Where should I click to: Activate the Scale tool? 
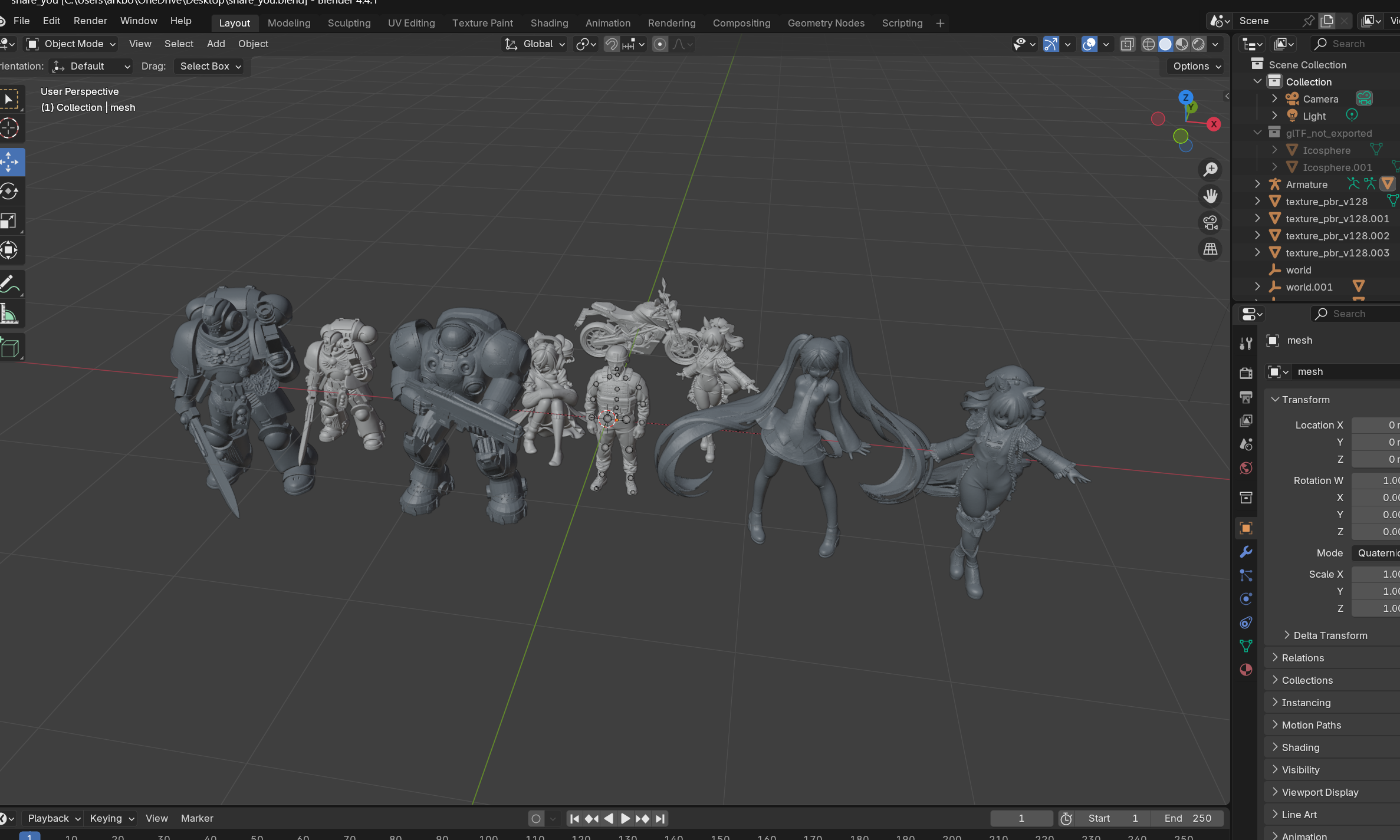point(9,221)
